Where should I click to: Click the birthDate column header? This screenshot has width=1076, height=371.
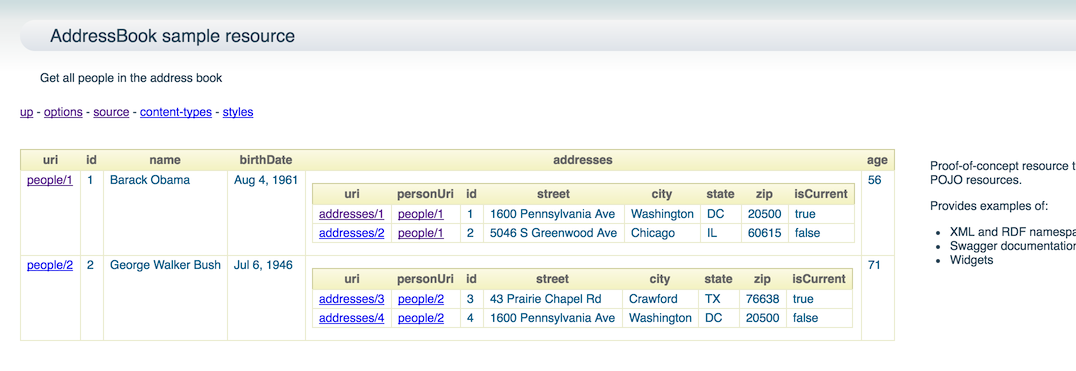[266, 160]
